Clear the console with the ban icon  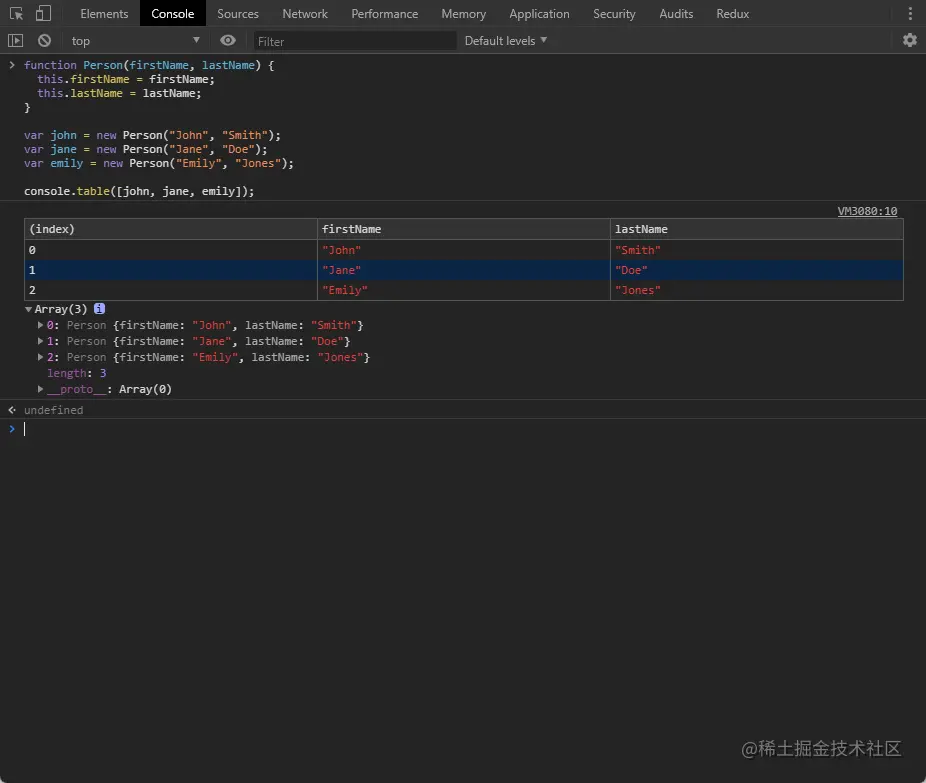tap(44, 41)
